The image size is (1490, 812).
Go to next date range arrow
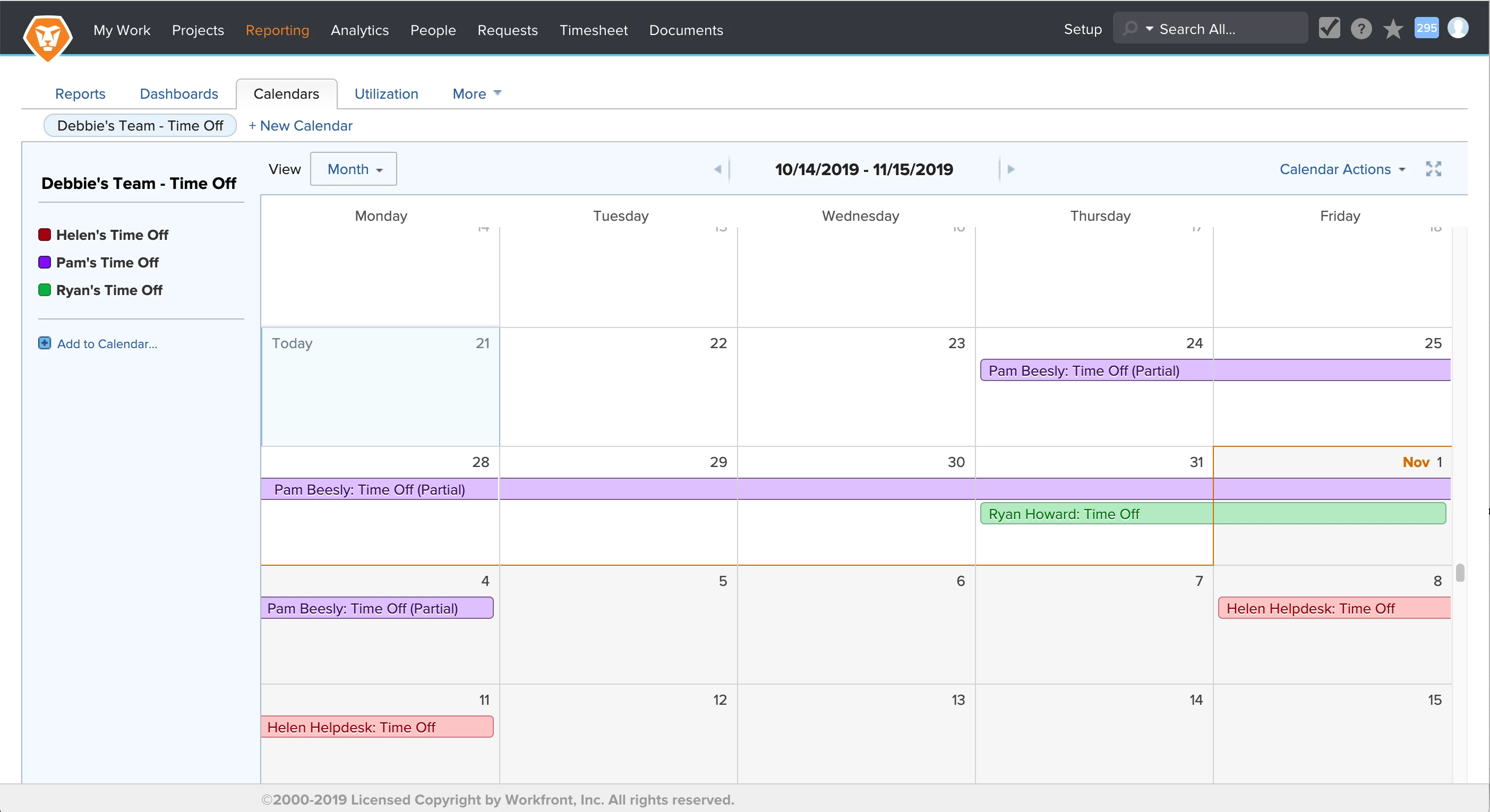(1011, 169)
